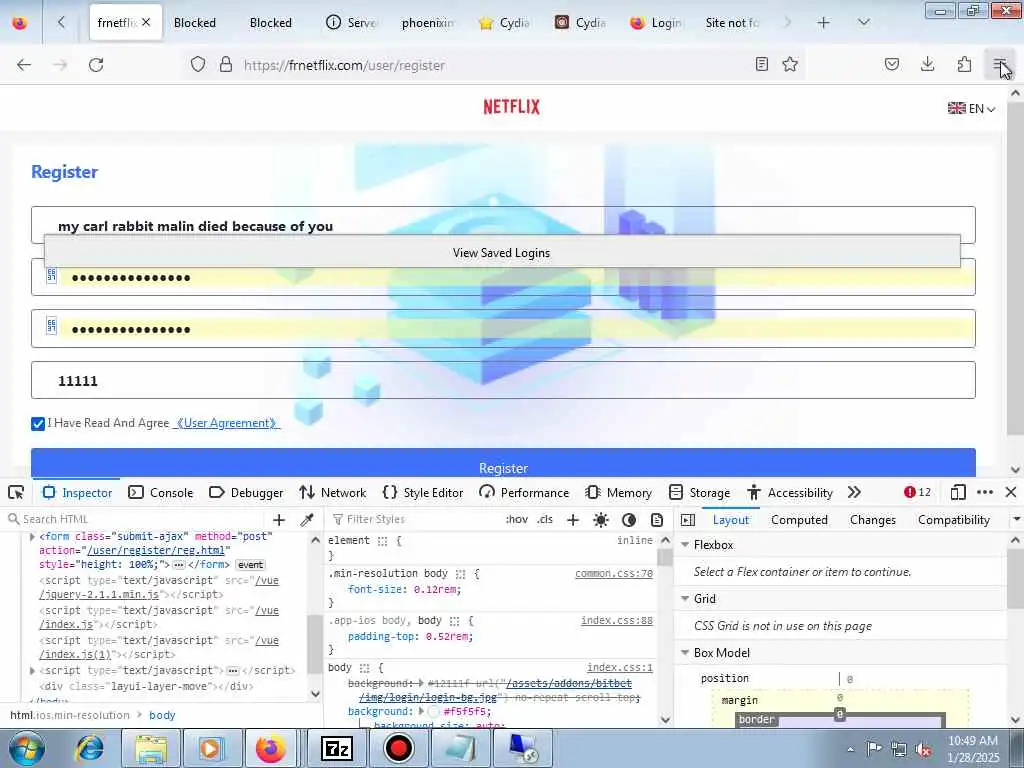Open devtools three-dot customize menu
The width and height of the screenshot is (1024, 768).
(x=985, y=492)
